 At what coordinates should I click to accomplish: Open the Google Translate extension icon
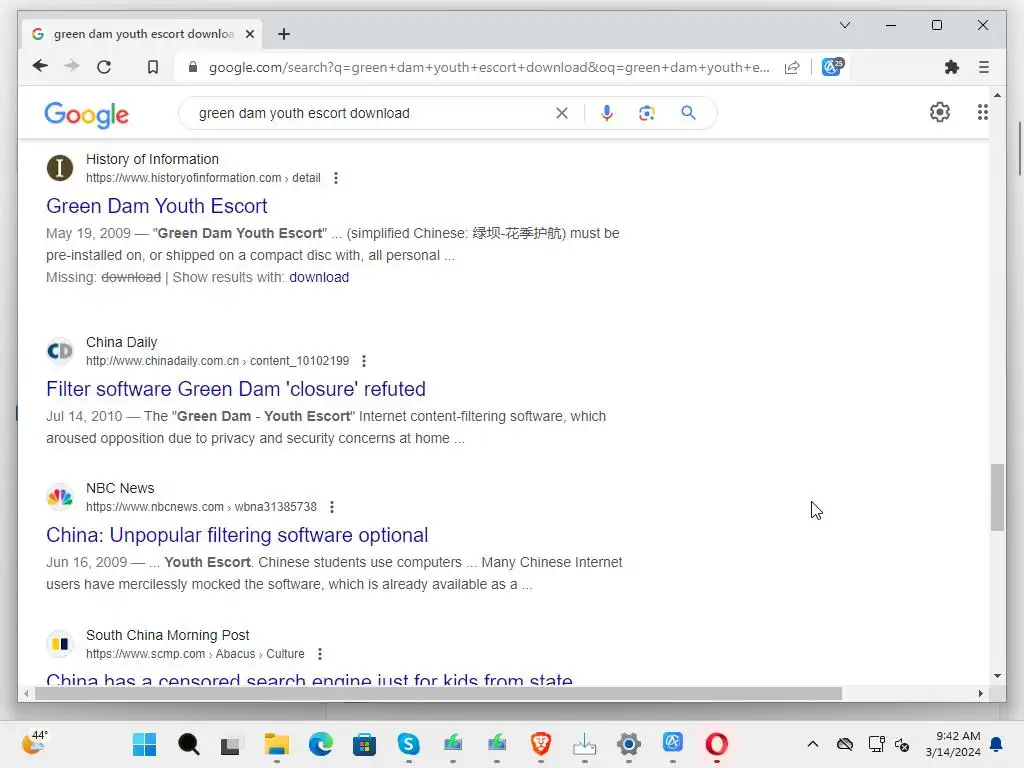[x=833, y=67]
